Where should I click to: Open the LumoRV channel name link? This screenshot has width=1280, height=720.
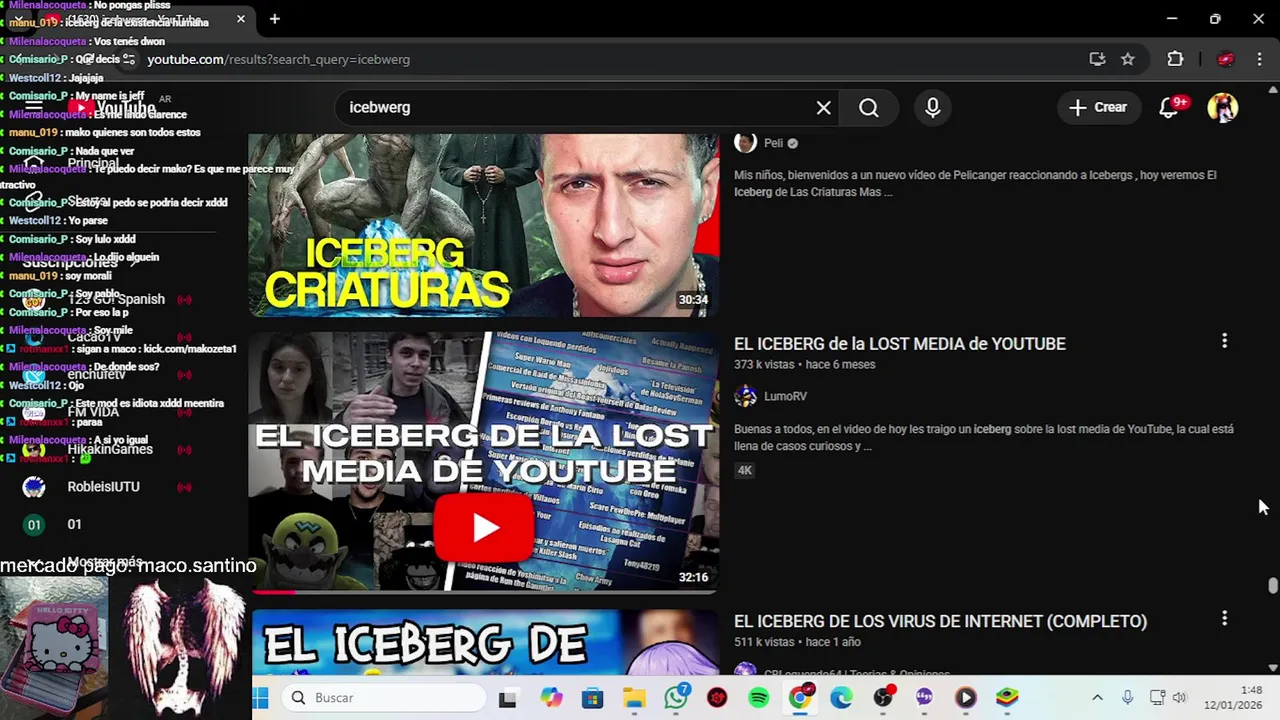[x=785, y=396]
